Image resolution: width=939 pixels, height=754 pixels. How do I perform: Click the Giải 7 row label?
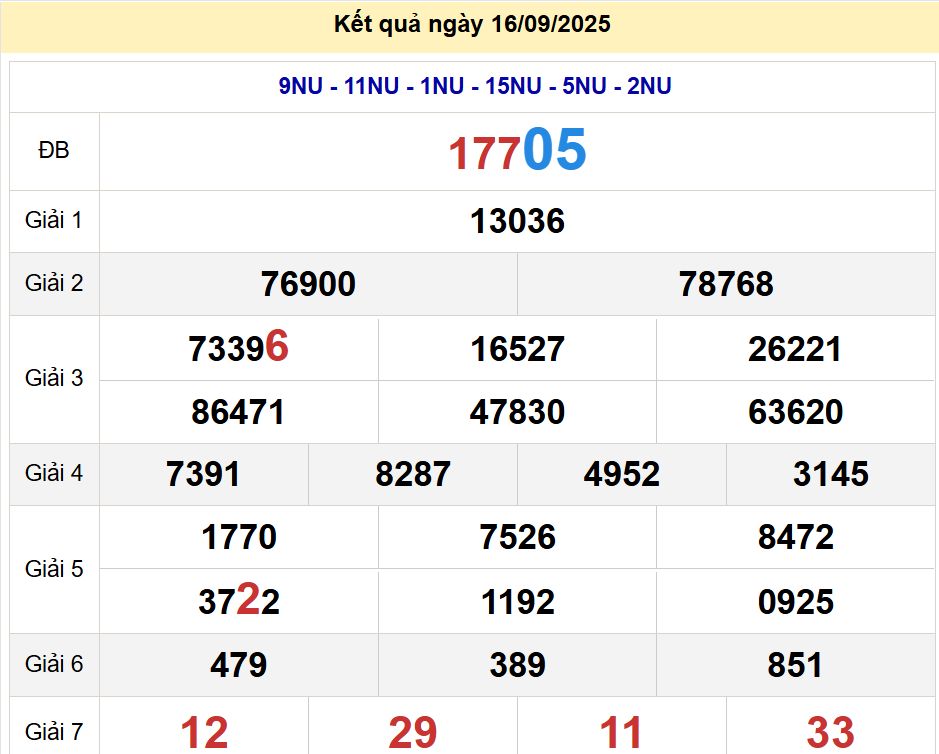pyautogui.click(x=54, y=732)
